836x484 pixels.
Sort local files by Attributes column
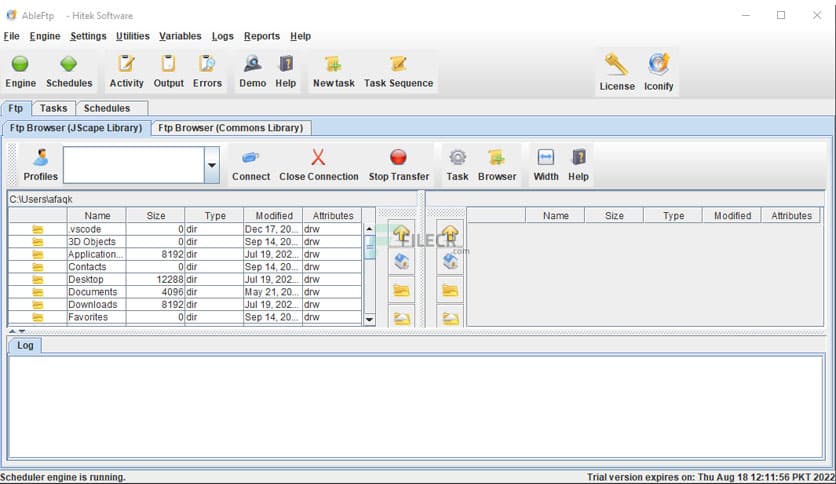coord(333,215)
